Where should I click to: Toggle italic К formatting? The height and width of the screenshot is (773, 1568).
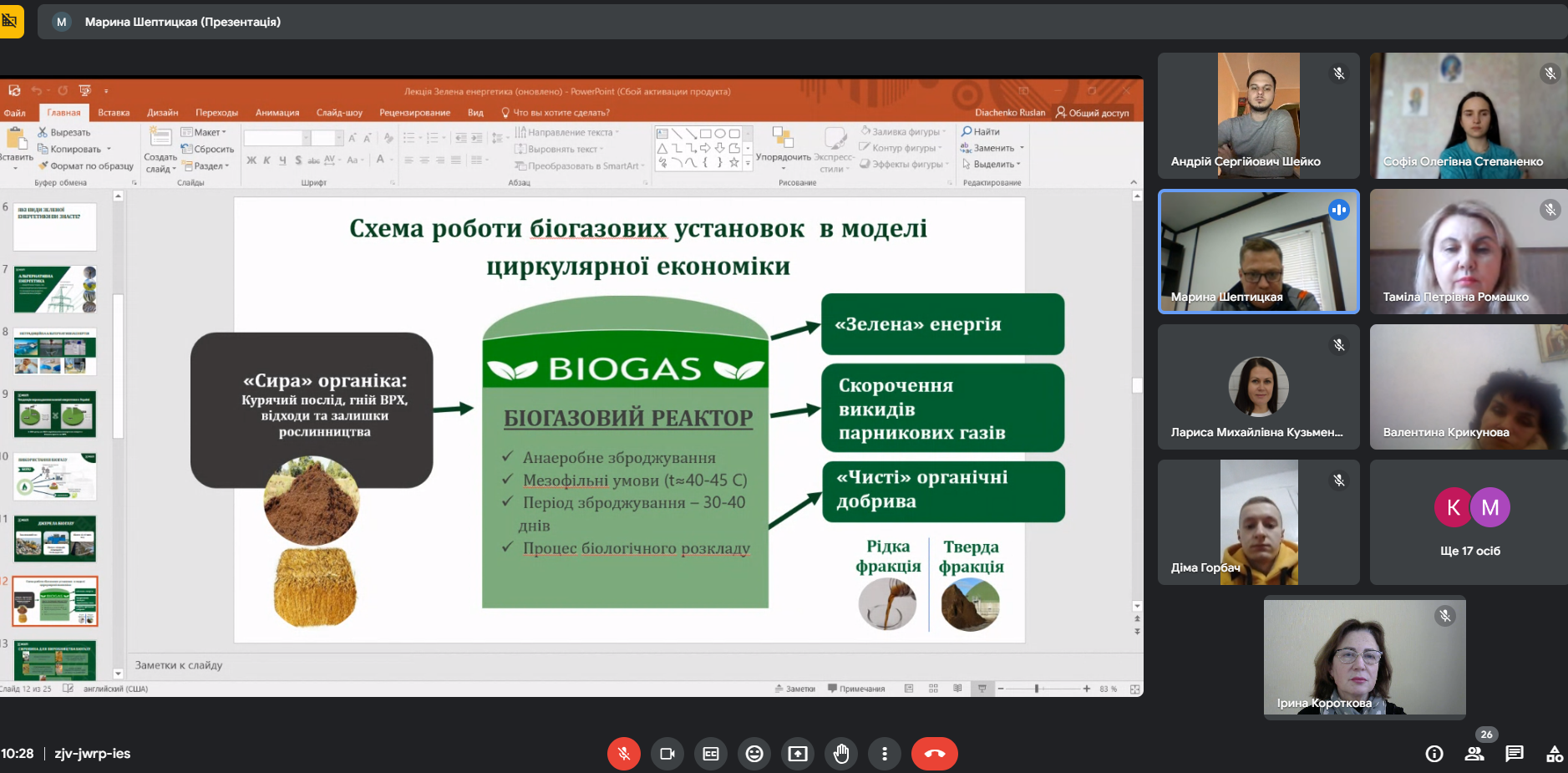coord(267,160)
